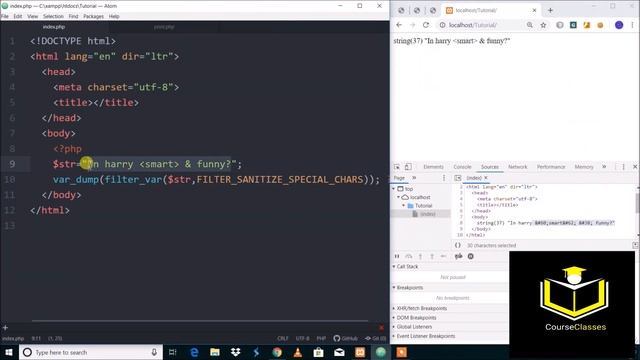640x360 pixels.
Task: Select the index.php editor tab in Atom
Action: point(54,27)
